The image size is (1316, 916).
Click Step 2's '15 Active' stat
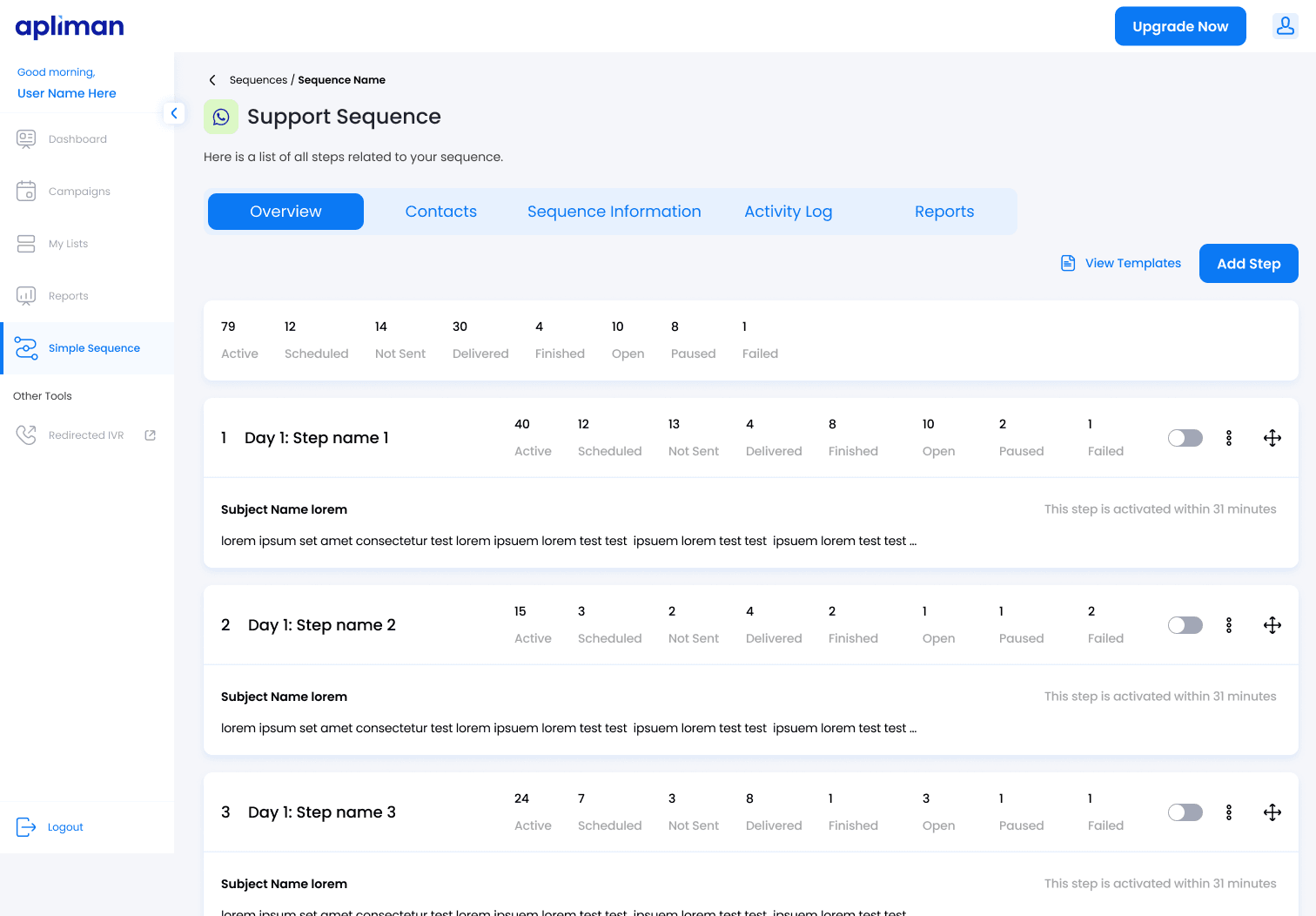point(533,625)
